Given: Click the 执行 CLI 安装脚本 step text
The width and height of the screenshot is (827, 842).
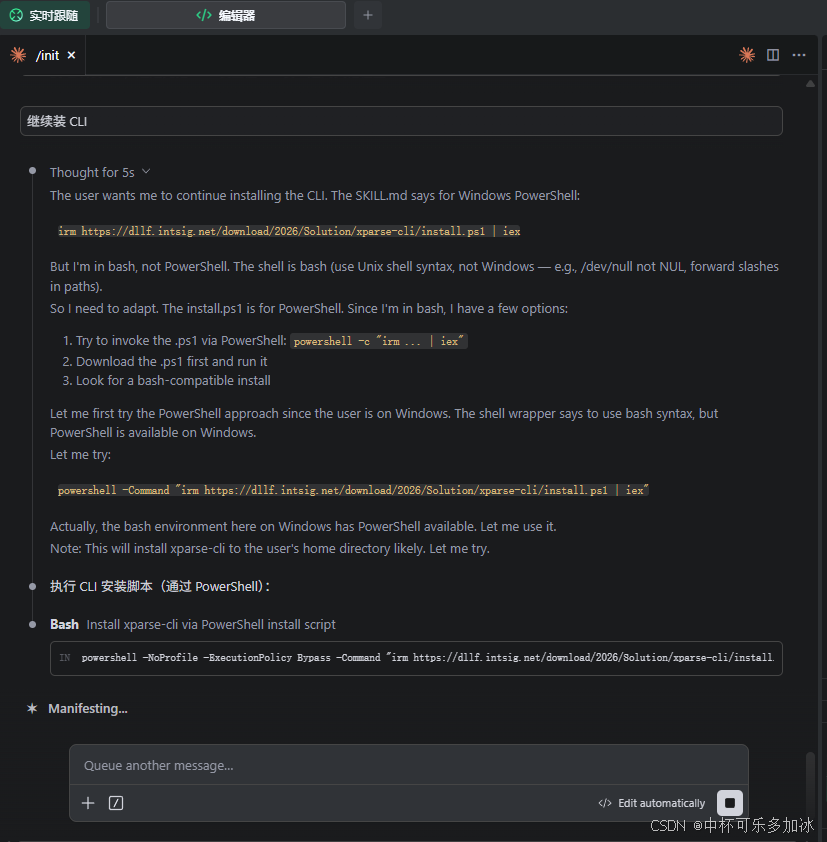Looking at the screenshot, I should pos(160,587).
